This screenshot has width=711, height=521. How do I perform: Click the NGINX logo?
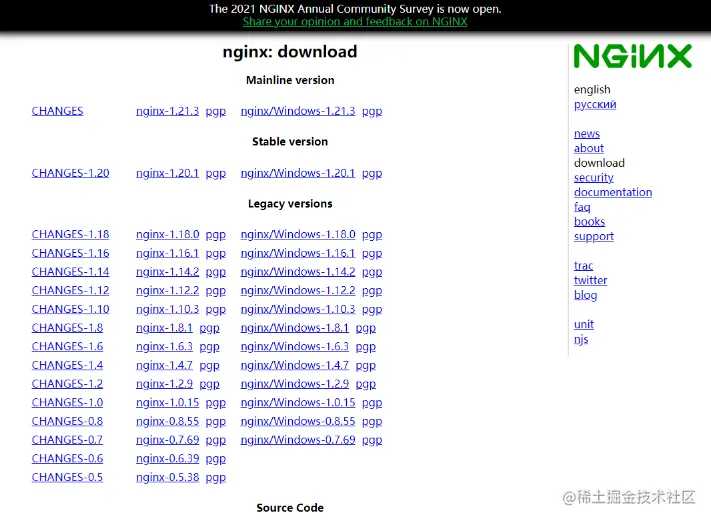(633, 56)
